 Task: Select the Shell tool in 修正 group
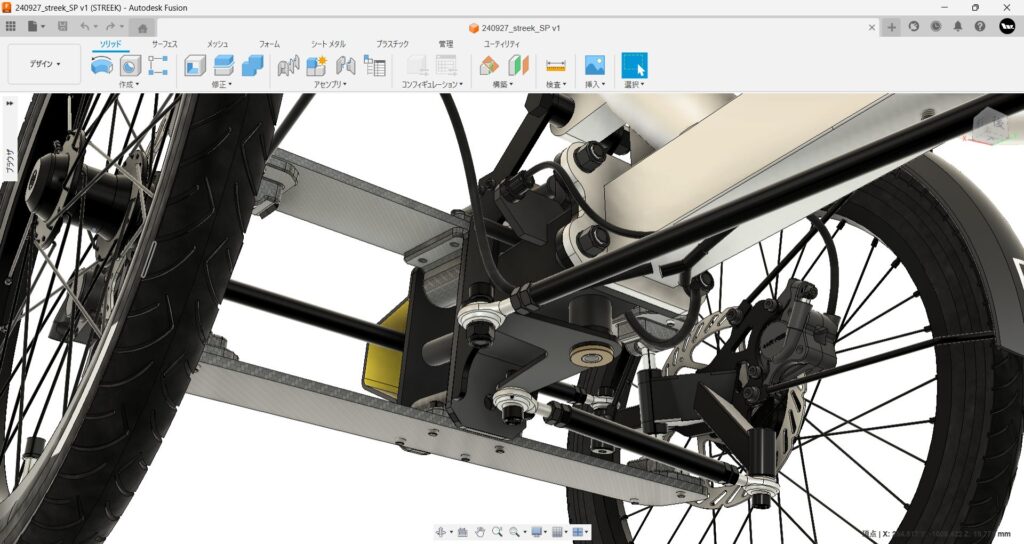pyautogui.click(x=195, y=65)
